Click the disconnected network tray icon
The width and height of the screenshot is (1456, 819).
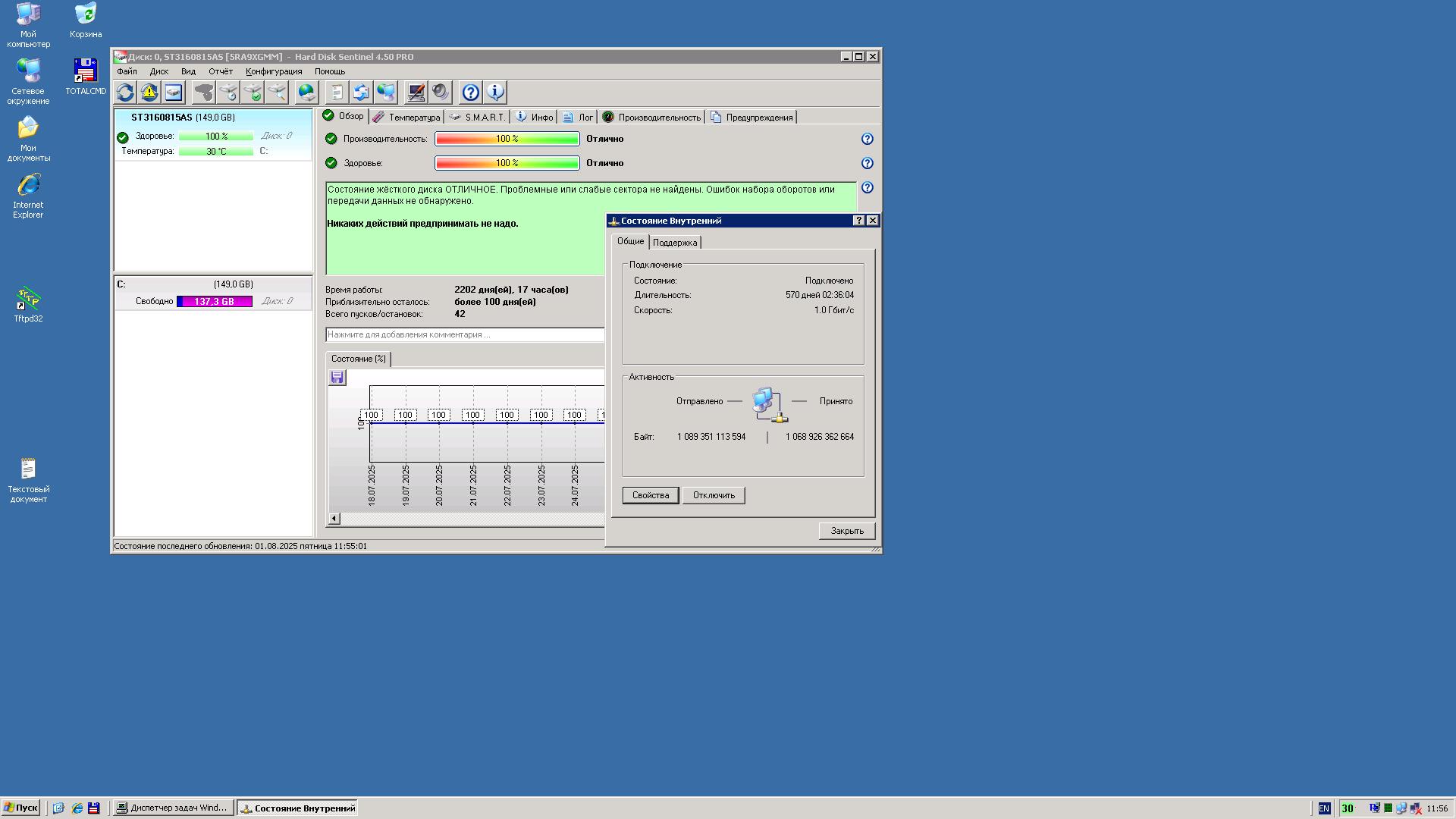pyautogui.click(x=1415, y=808)
